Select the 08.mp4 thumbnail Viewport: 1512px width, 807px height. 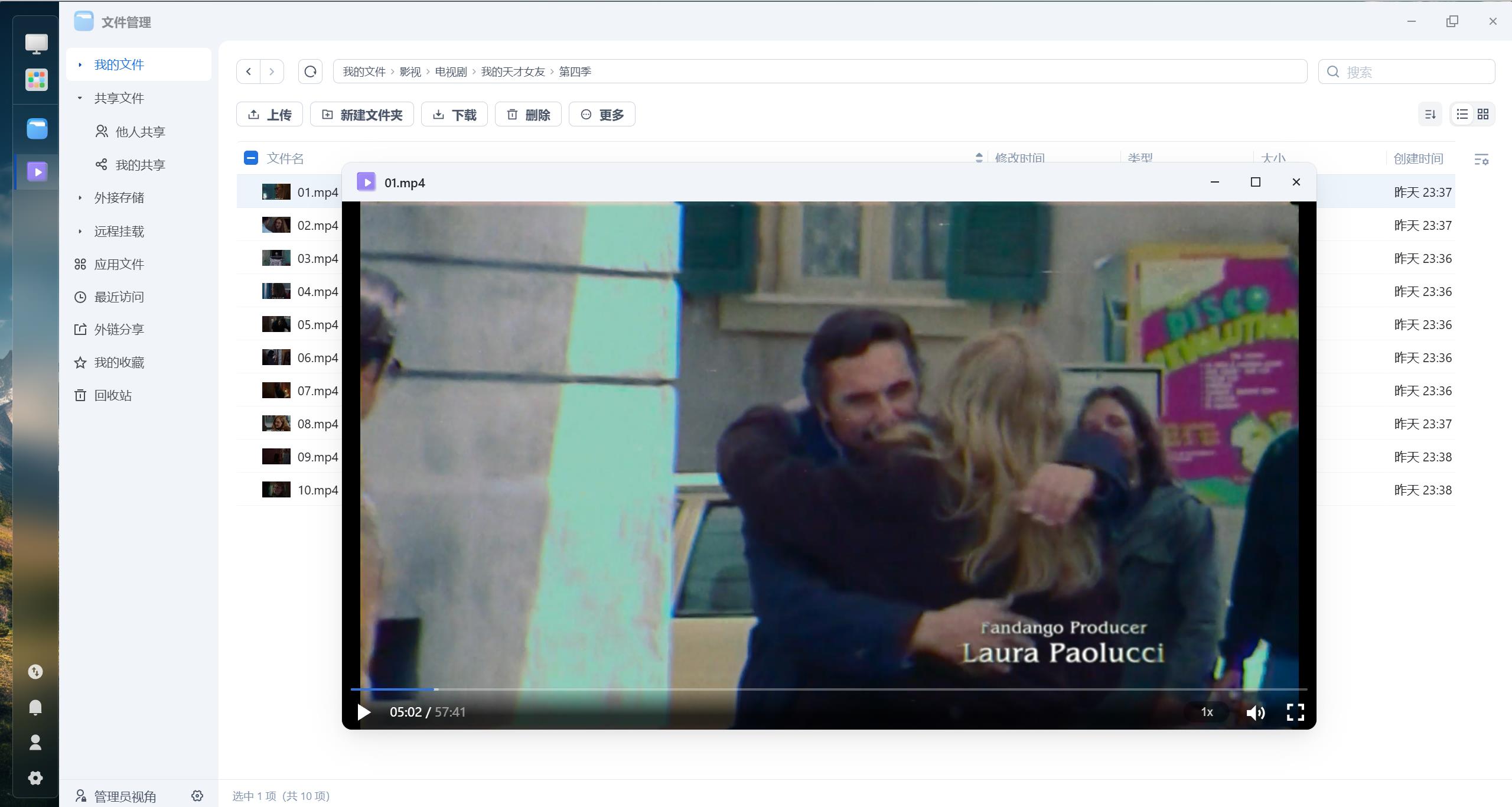276,424
